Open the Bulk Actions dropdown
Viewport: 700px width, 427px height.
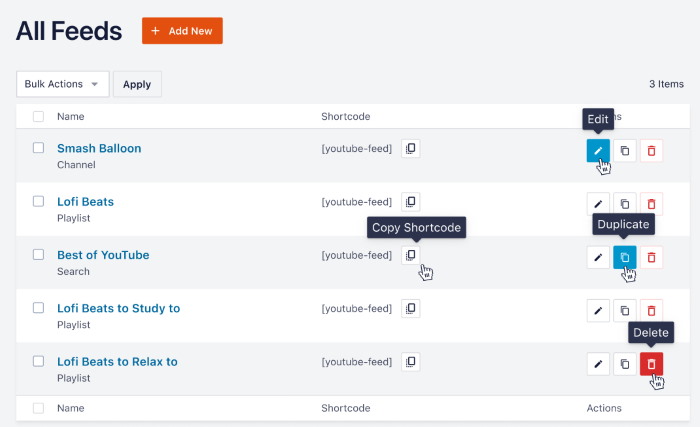62,84
